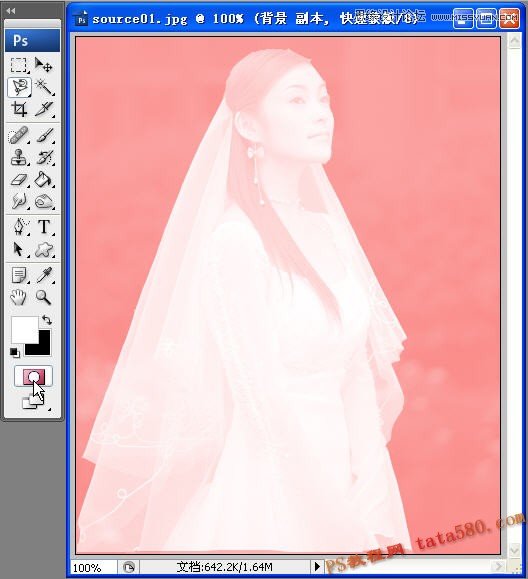Screen dimensions: 528x579
Task: Click the vertical scrollbar up arrow
Action: 514,41
